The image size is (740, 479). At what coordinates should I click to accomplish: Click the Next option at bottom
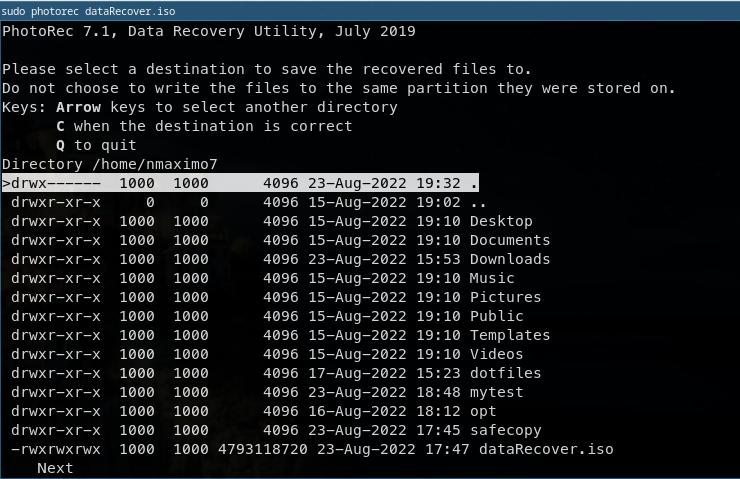[x=55, y=468]
